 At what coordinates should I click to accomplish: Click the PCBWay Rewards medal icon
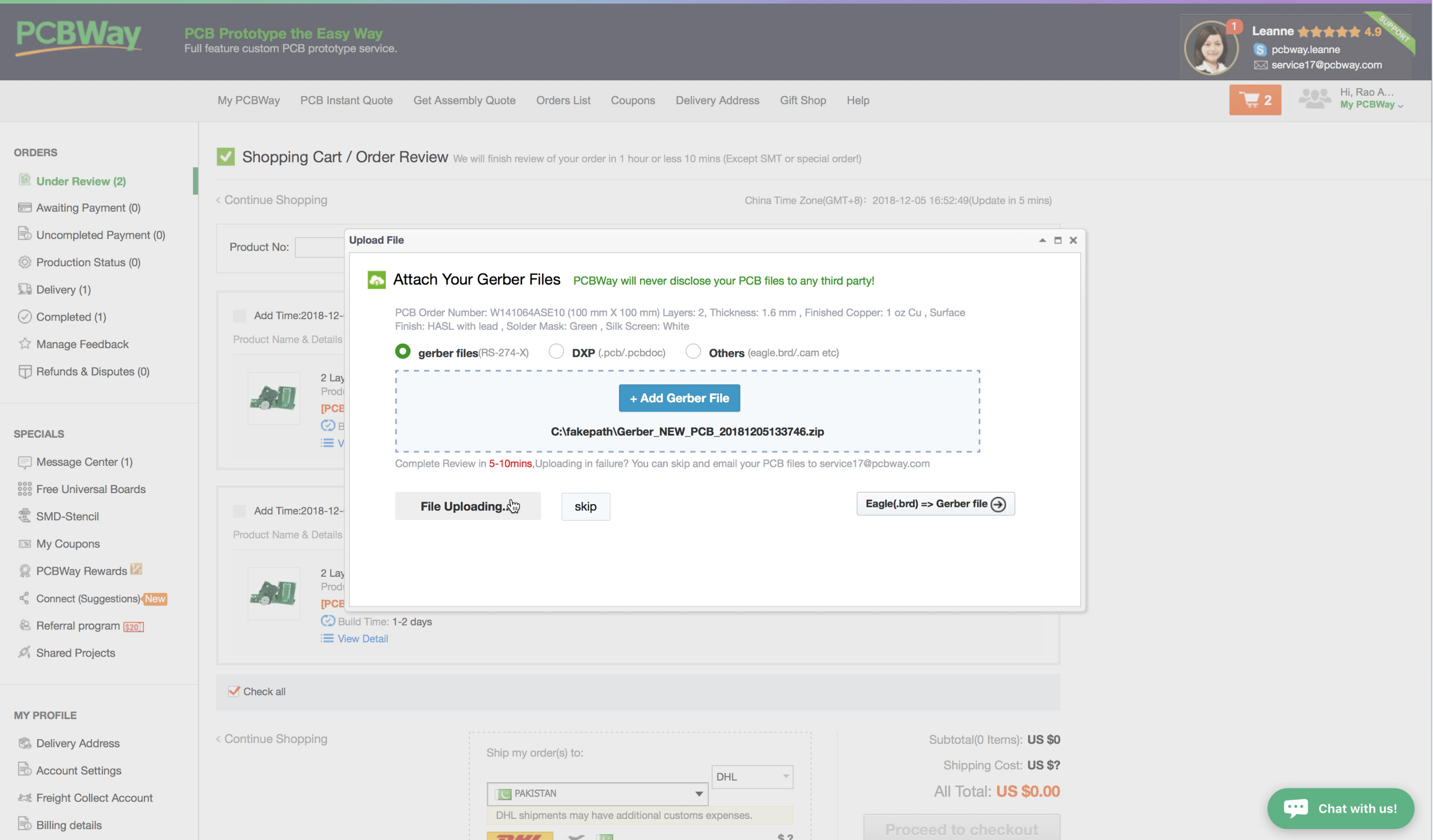24,571
